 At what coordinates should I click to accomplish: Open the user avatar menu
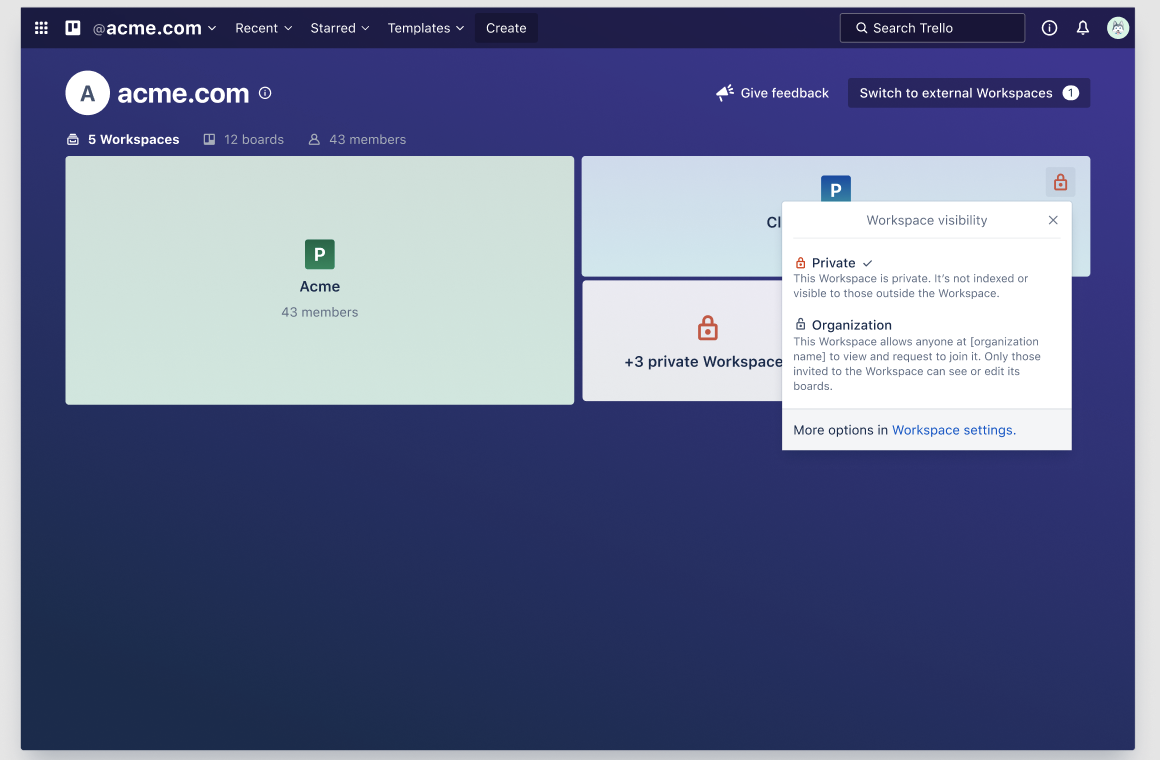1118,28
